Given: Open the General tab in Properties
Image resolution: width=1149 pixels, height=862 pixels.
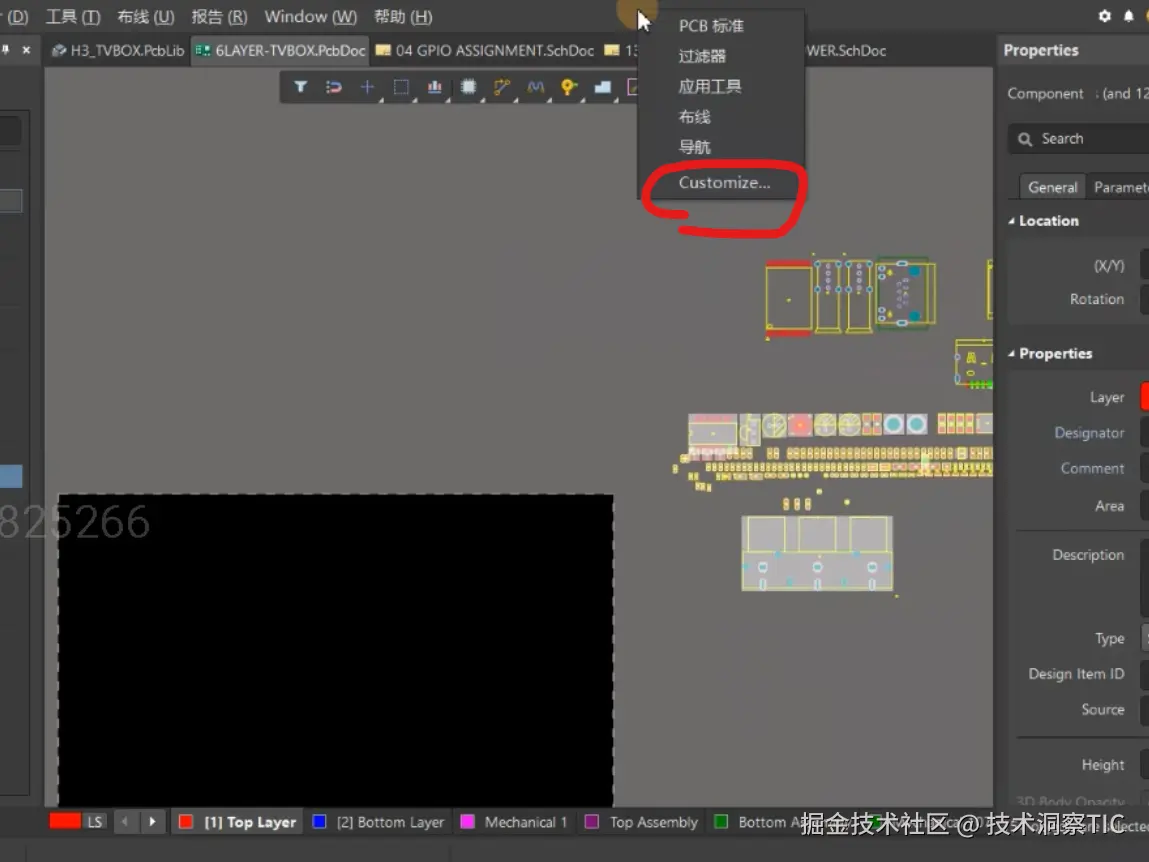Looking at the screenshot, I should pos(1052,187).
